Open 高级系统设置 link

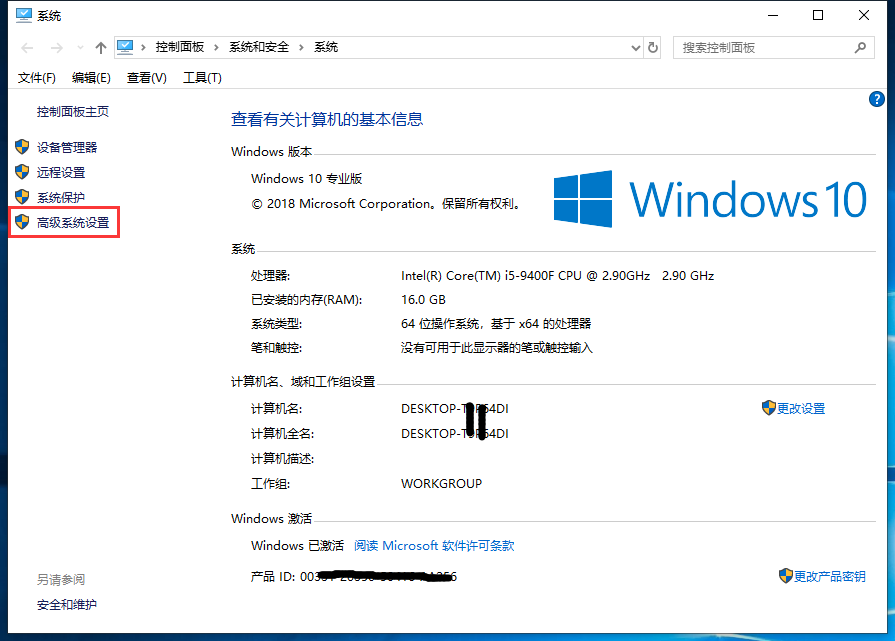tap(72, 223)
